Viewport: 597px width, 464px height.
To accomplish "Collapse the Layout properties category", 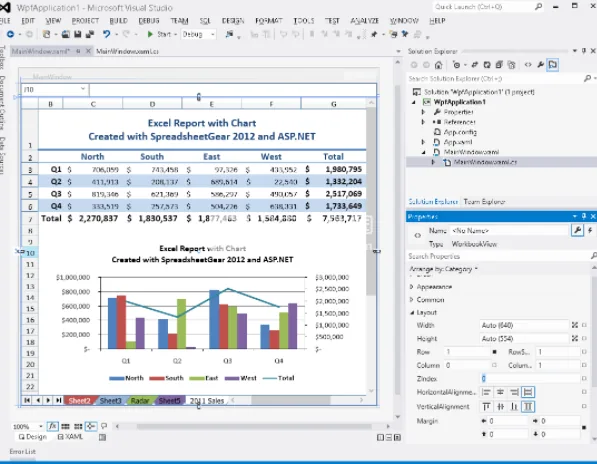I will pyautogui.click(x=412, y=313).
